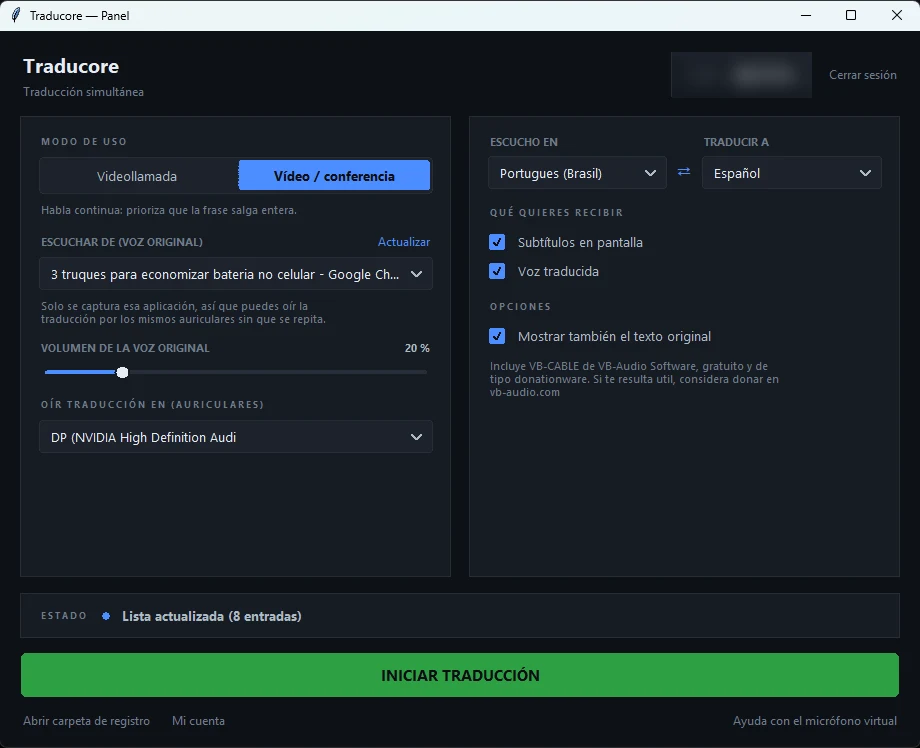Click the Habla continua description text

coord(169,210)
